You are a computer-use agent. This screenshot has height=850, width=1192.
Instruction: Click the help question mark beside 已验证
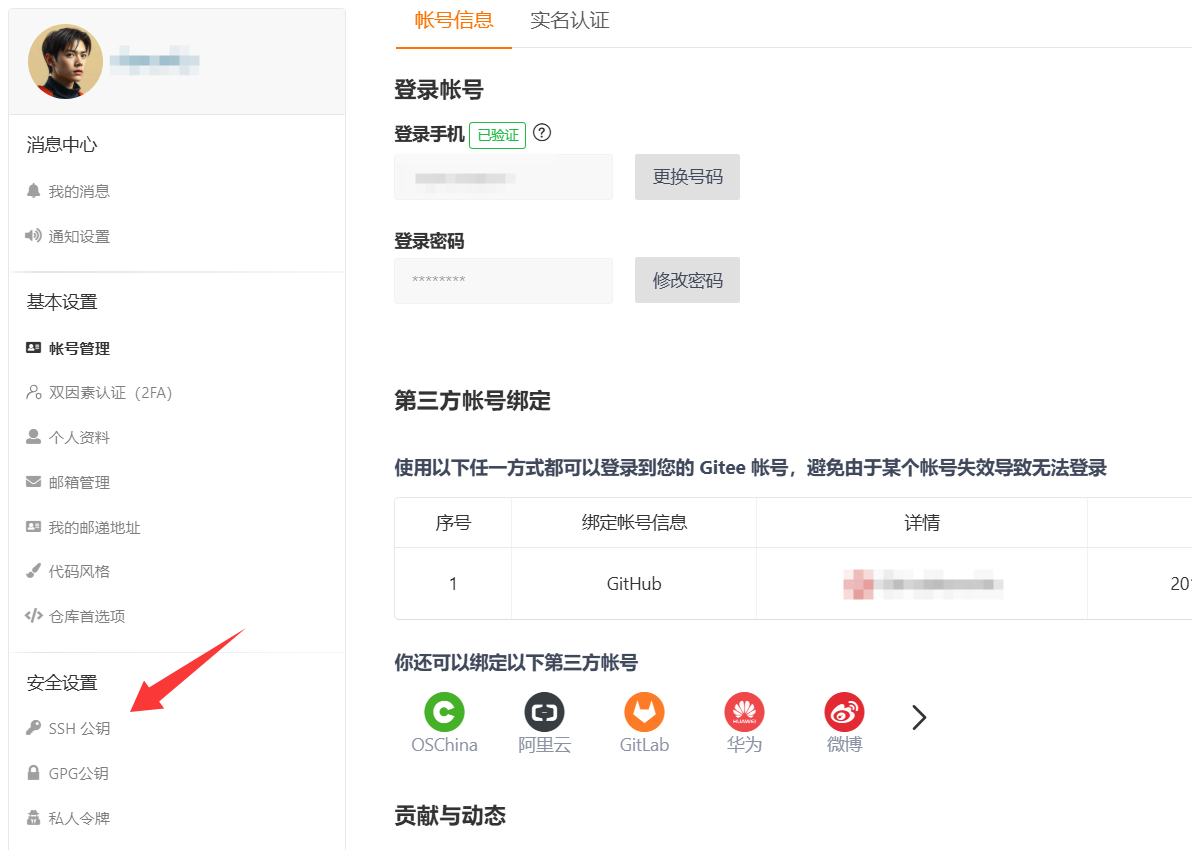pos(543,133)
